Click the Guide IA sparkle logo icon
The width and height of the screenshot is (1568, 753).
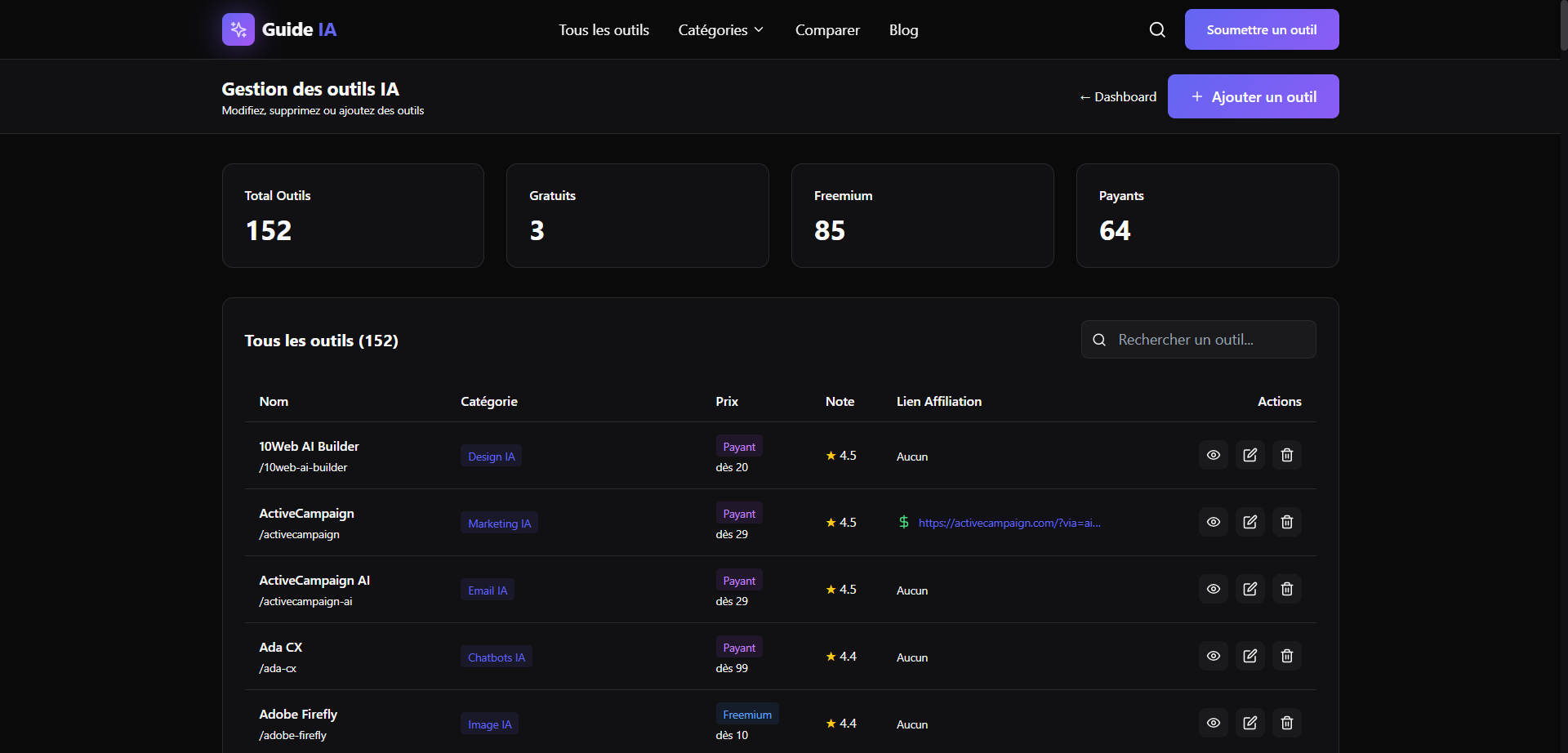pyautogui.click(x=238, y=29)
